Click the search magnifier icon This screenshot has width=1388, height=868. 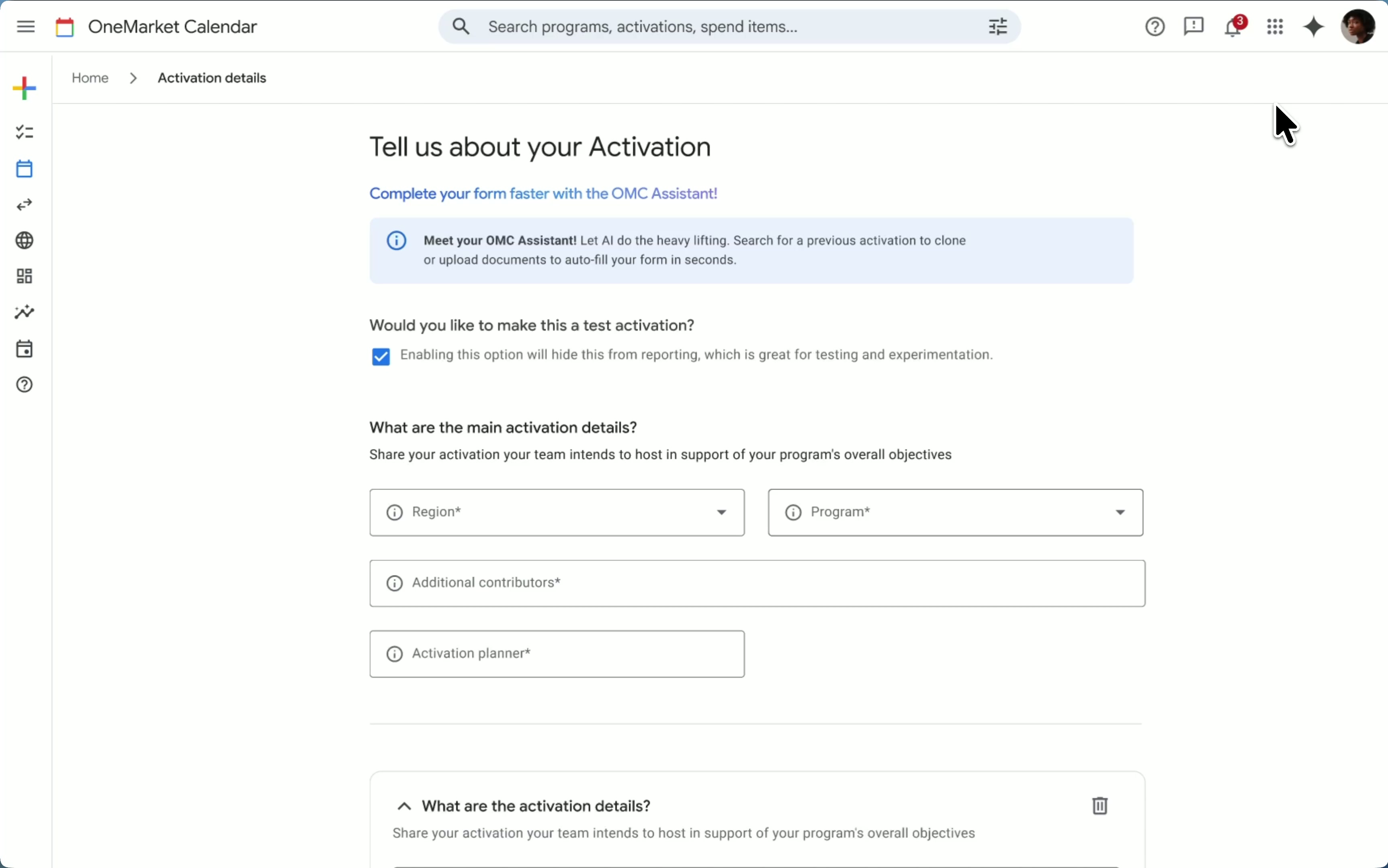coord(461,27)
